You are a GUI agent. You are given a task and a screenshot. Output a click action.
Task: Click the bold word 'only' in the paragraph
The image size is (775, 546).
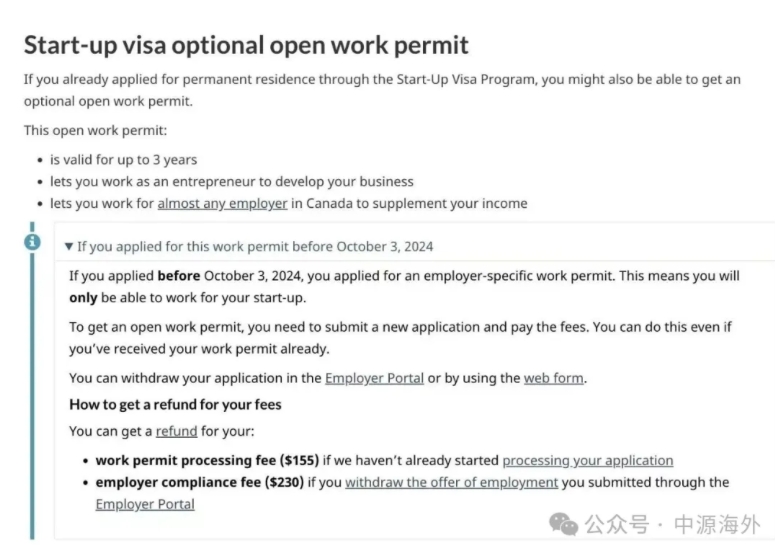83,297
